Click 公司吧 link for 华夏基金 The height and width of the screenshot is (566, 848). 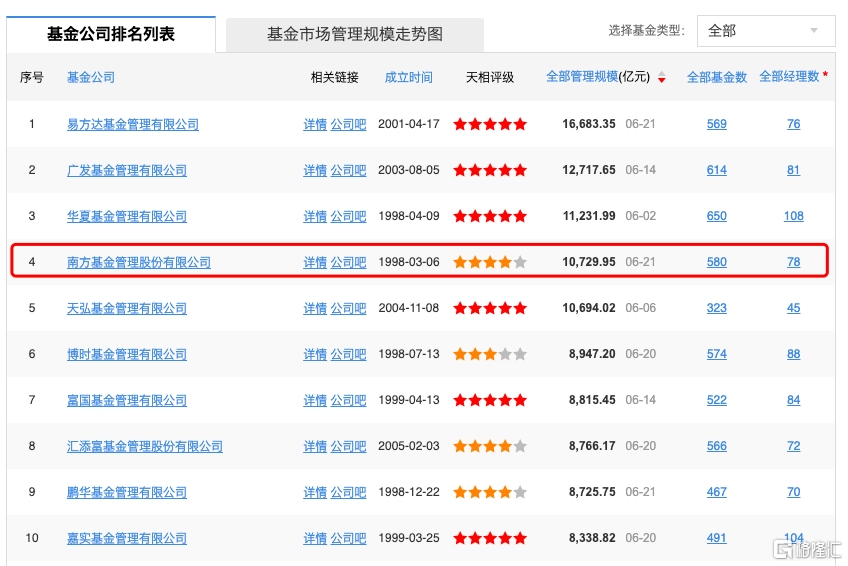pyautogui.click(x=348, y=216)
